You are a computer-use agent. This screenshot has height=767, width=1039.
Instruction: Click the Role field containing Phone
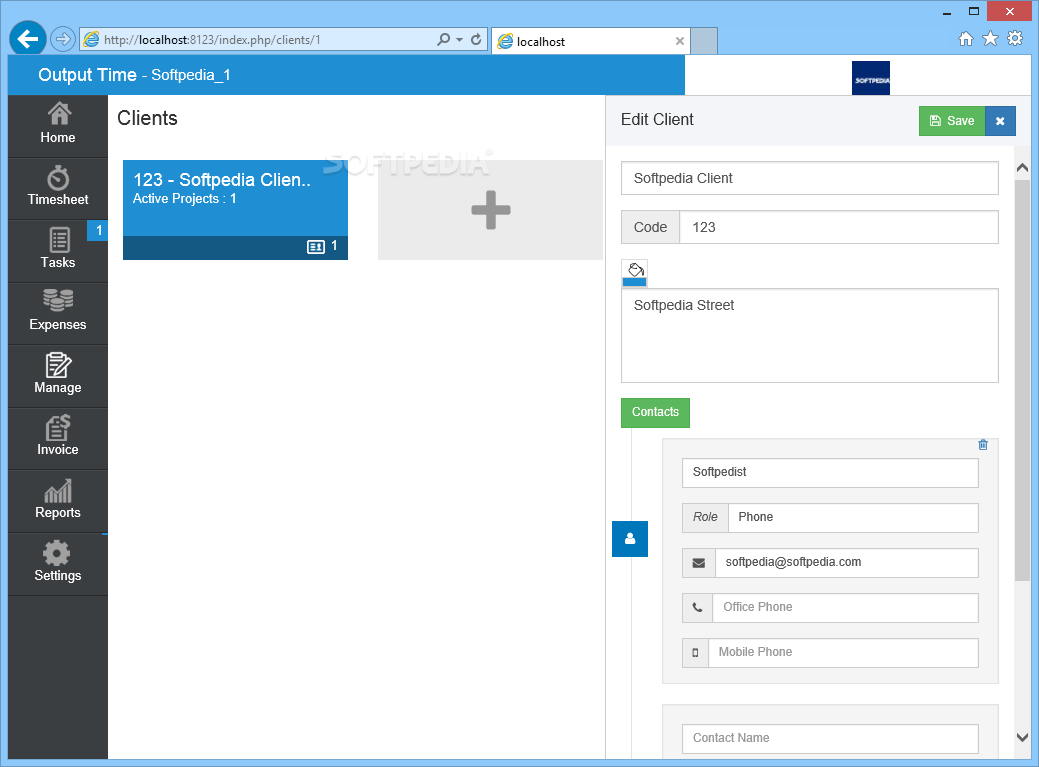click(853, 517)
